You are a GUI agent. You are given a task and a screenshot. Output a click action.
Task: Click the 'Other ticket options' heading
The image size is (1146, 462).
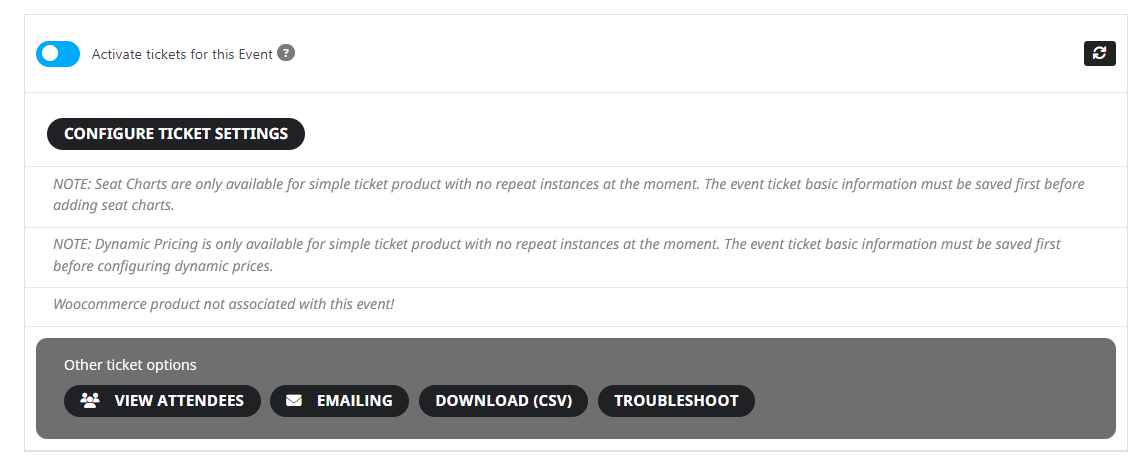tap(130, 365)
